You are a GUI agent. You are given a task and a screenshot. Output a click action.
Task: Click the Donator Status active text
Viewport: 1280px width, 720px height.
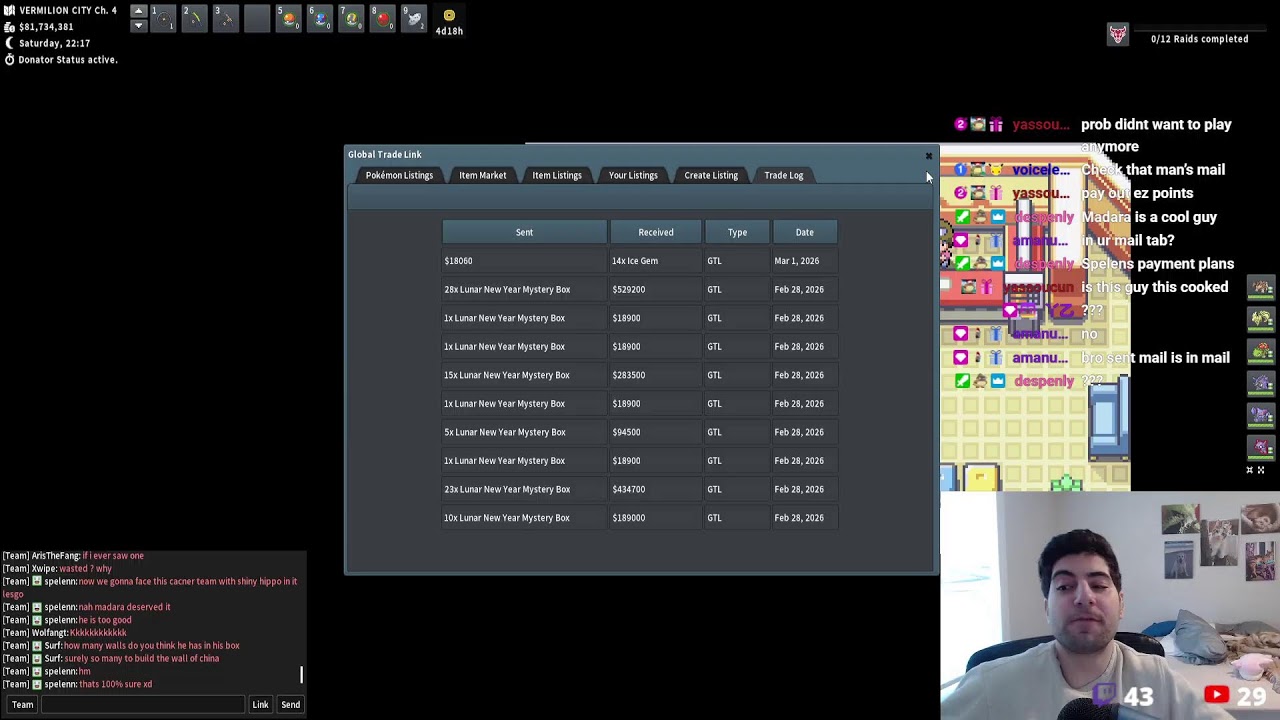(x=68, y=60)
